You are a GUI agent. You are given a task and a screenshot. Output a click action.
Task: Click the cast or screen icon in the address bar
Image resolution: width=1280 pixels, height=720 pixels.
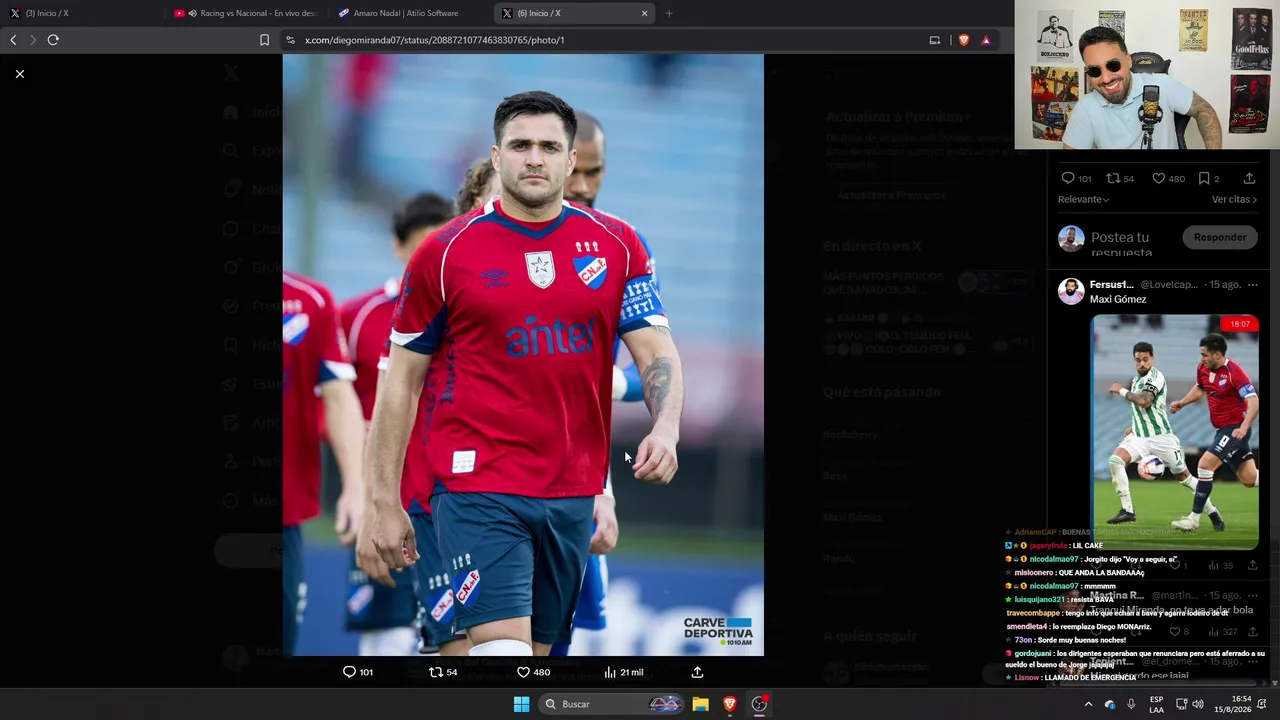click(x=935, y=40)
